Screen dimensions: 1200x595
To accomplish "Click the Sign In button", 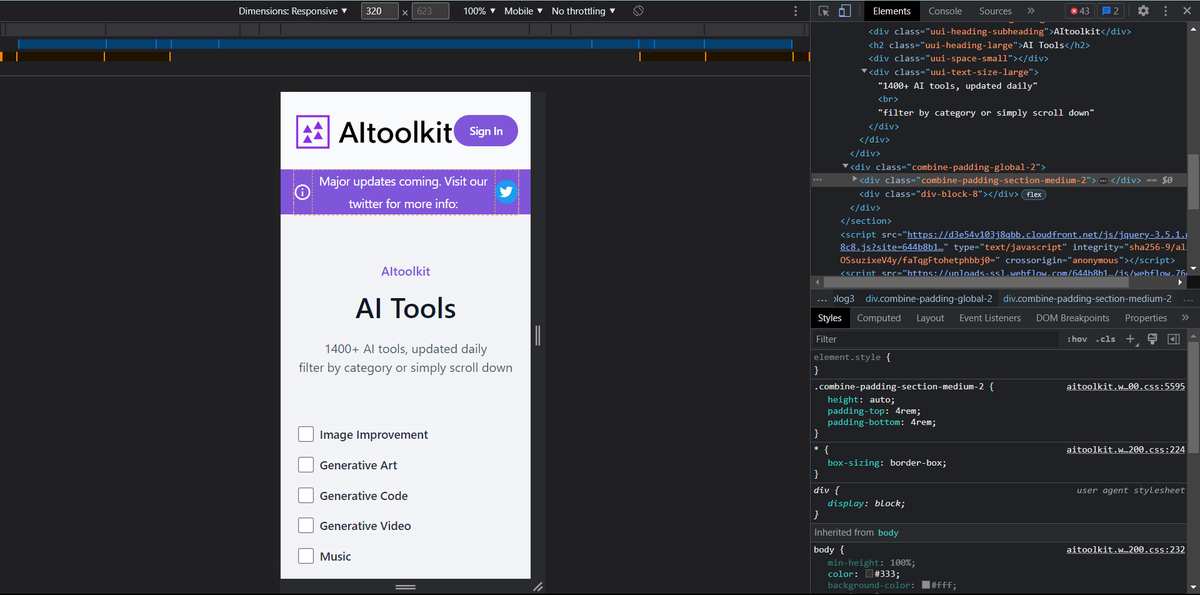I will click(486, 131).
